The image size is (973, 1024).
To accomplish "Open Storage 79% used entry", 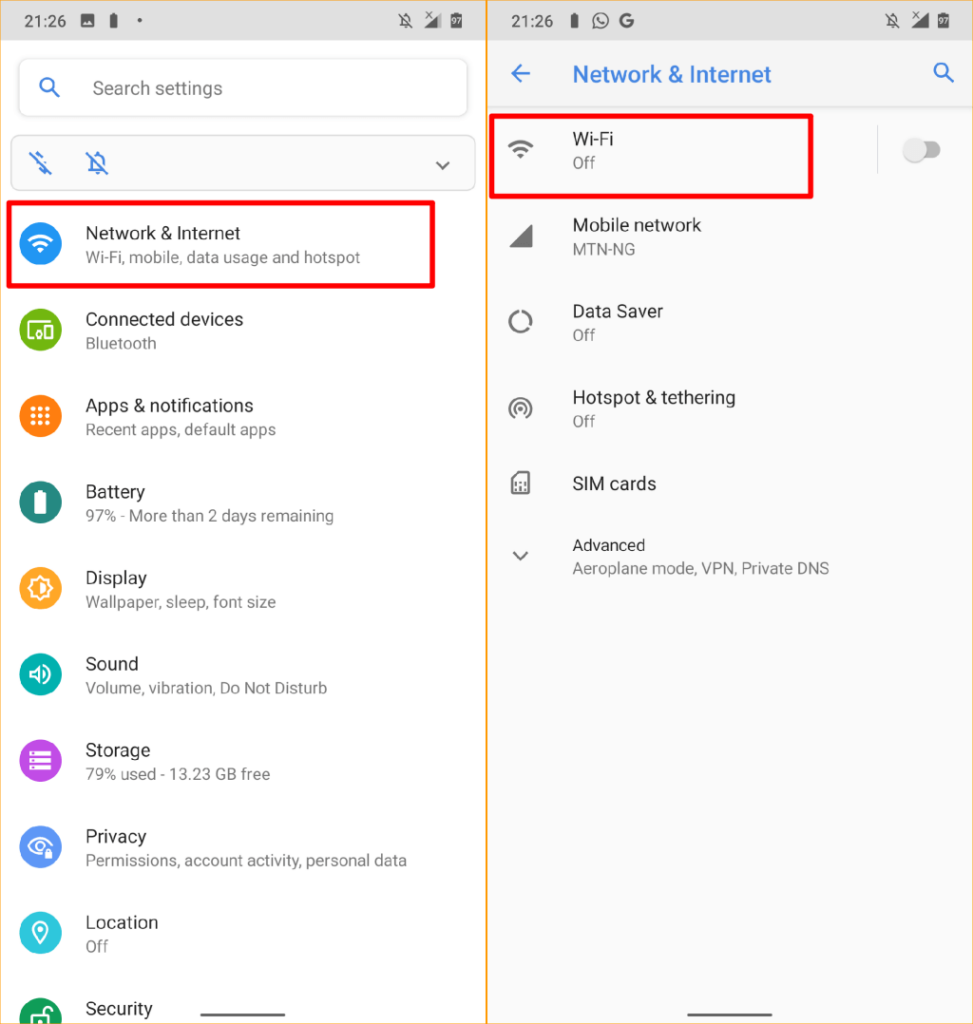I will [243, 761].
